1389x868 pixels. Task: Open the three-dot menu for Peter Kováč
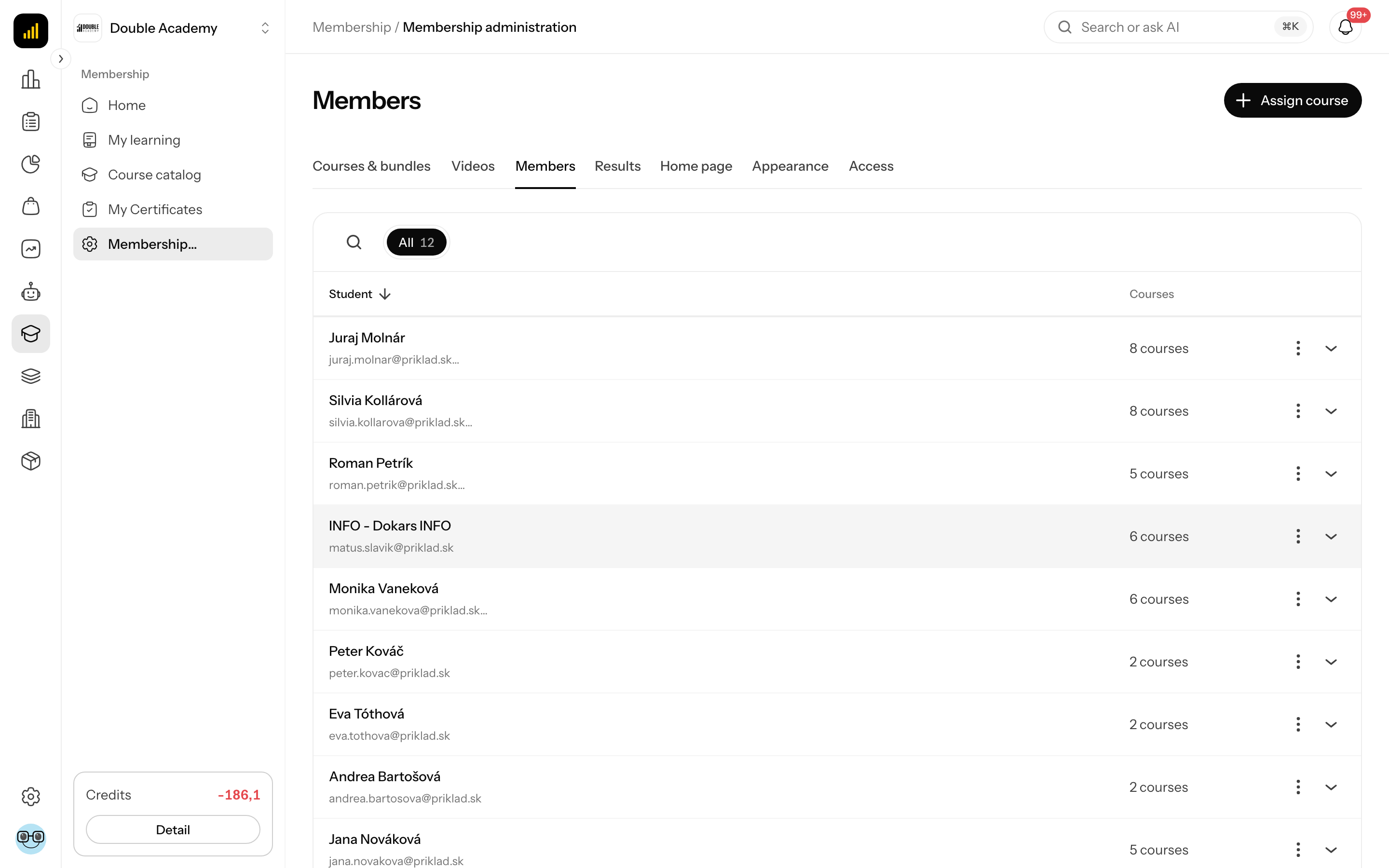1298,661
